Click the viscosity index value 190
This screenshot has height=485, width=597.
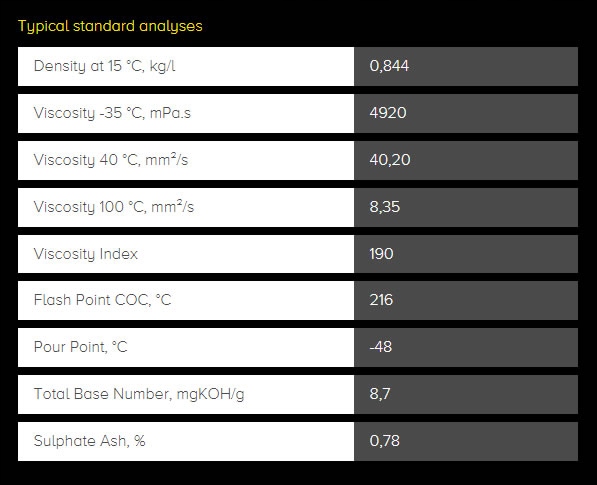[x=381, y=254]
